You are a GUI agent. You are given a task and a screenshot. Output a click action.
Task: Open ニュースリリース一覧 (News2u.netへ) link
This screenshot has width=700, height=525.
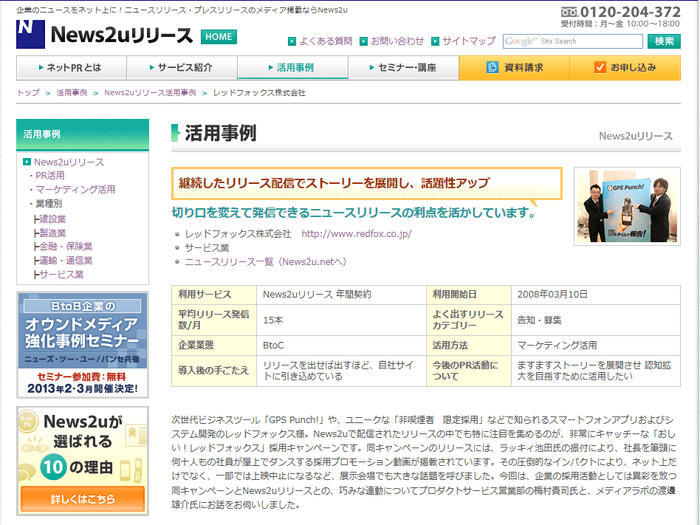pyautogui.click(x=266, y=262)
